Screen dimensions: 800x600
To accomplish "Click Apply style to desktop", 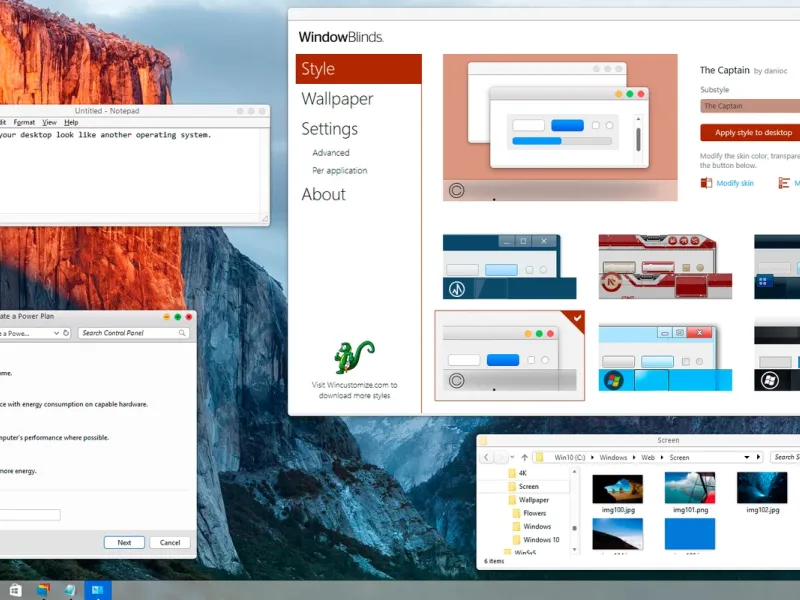I will point(750,133).
